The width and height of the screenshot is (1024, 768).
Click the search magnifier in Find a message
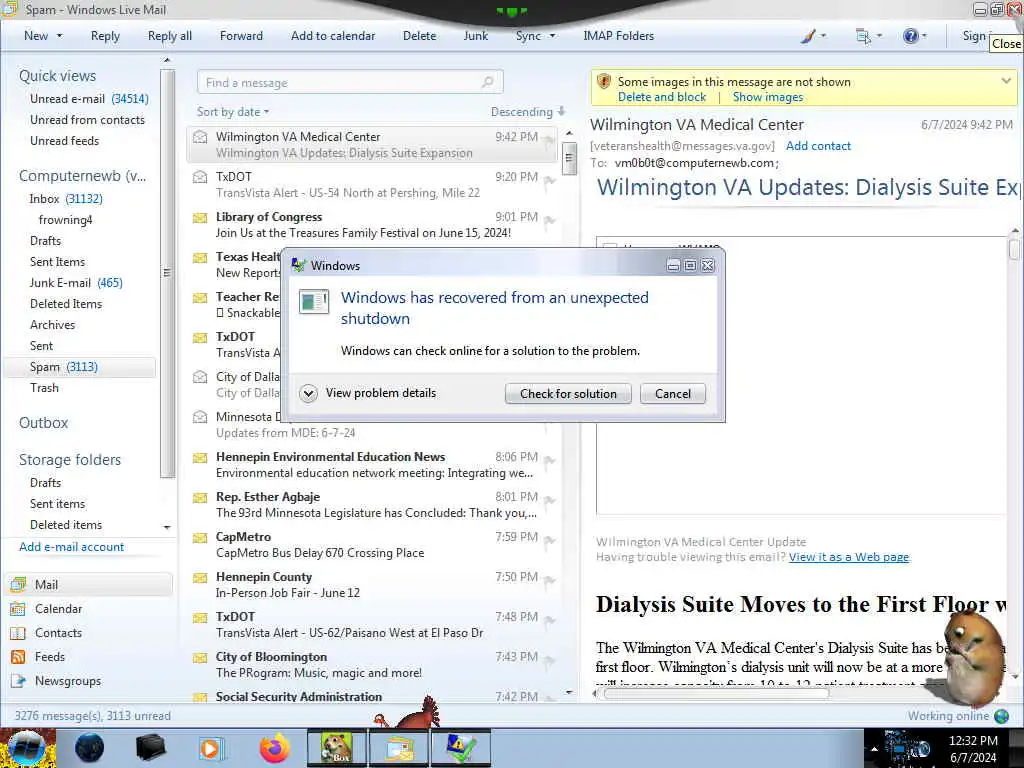pos(487,82)
